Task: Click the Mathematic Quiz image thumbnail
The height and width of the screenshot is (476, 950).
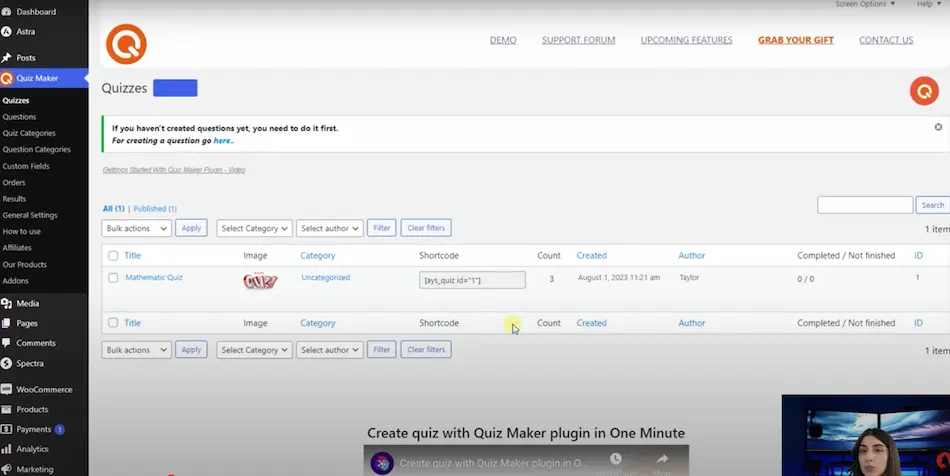Action: pos(260,281)
